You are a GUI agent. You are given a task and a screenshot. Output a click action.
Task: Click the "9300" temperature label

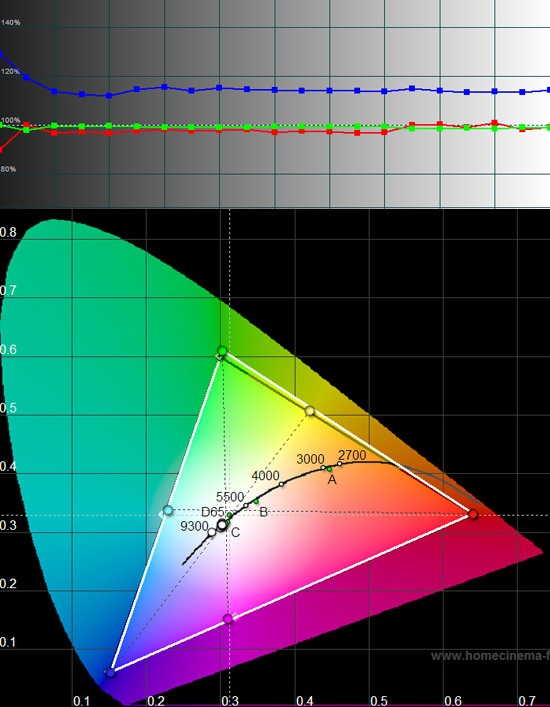click(194, 526)
